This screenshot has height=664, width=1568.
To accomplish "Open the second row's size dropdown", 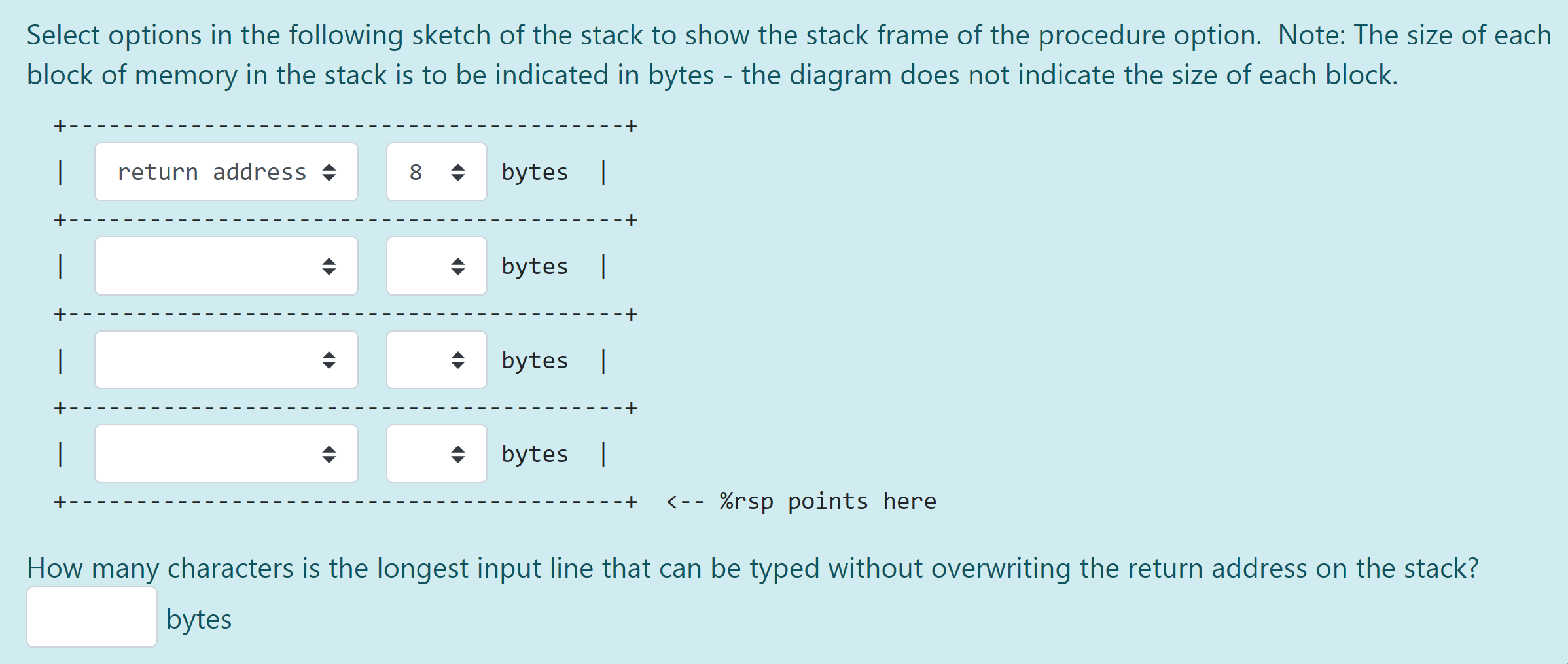I will click(436, 266).
